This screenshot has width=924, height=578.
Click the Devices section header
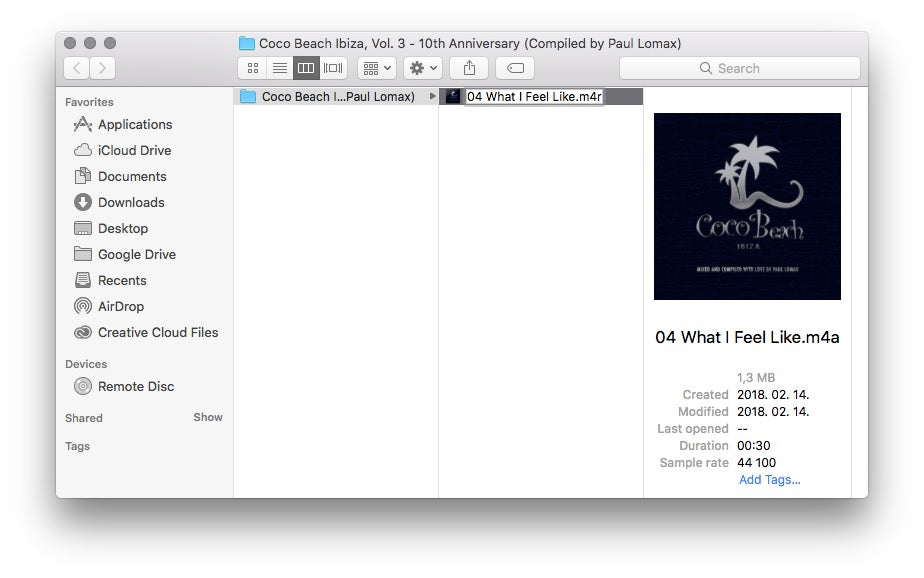86,364
